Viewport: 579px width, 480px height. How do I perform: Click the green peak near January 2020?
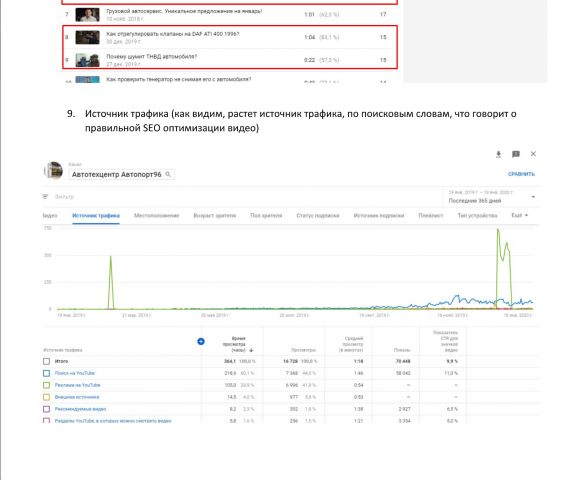[498, 230]
